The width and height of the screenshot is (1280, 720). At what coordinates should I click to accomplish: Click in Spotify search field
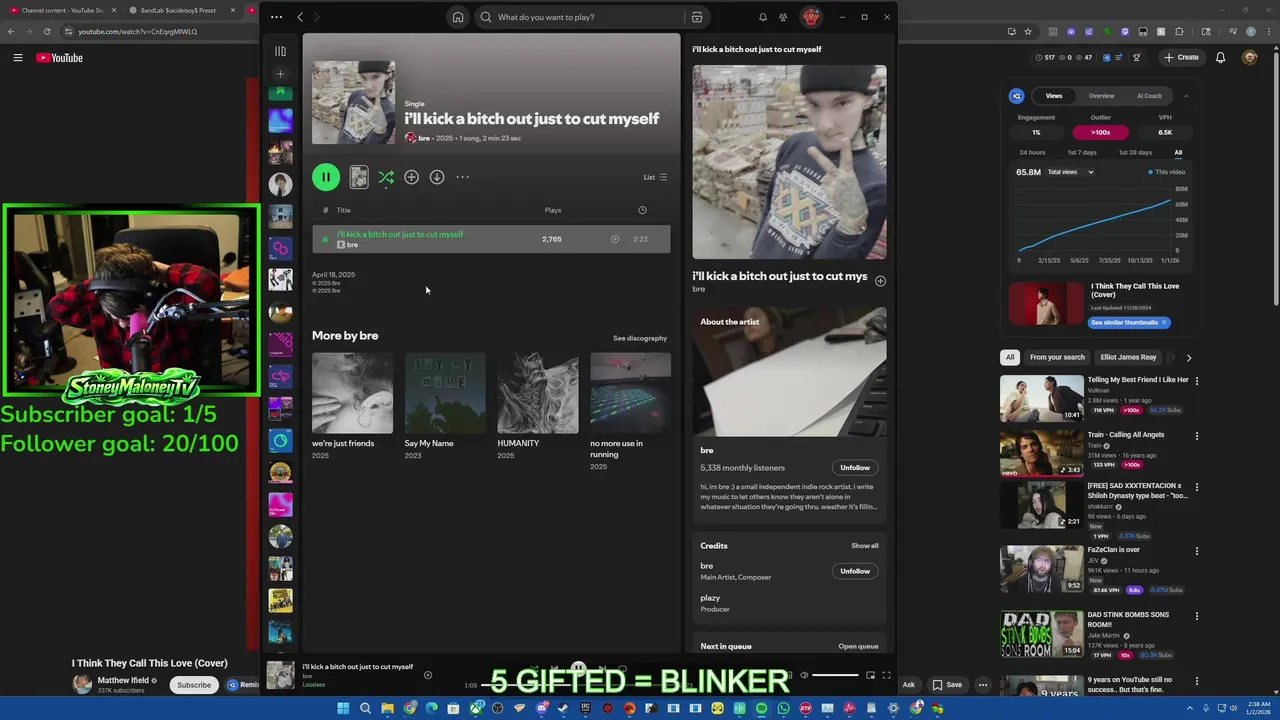(580, 17)
